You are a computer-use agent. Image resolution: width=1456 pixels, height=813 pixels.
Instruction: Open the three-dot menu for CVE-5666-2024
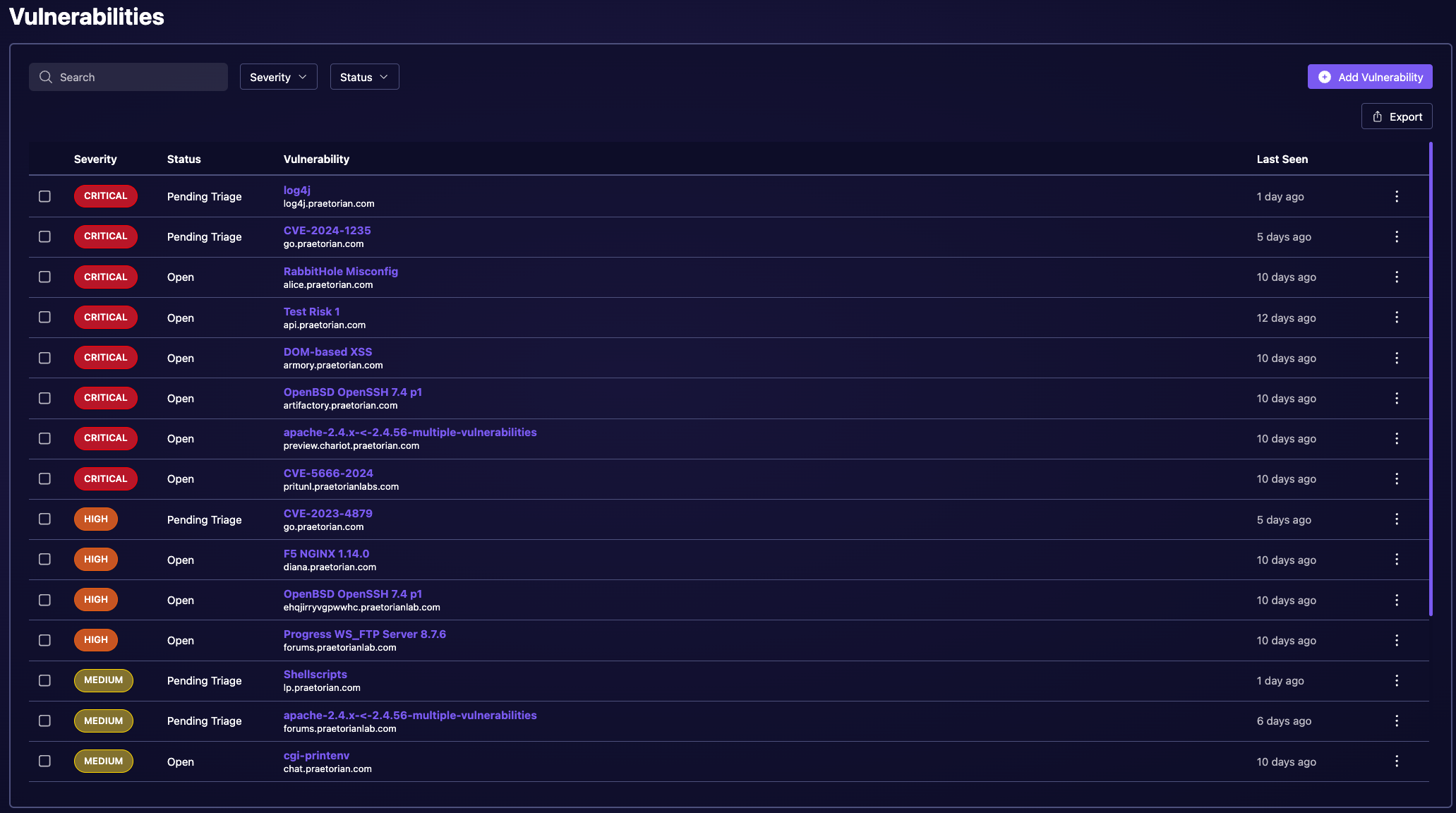(1396, 478)
